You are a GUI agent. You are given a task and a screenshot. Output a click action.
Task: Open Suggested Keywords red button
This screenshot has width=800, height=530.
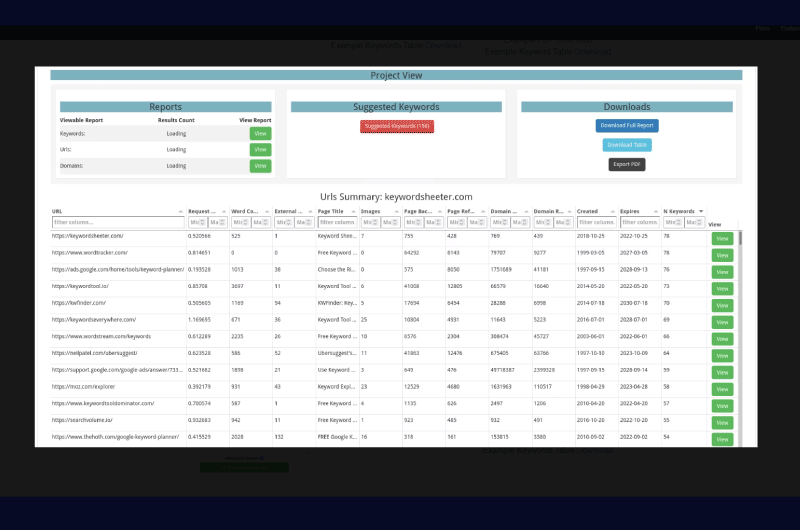397,126
